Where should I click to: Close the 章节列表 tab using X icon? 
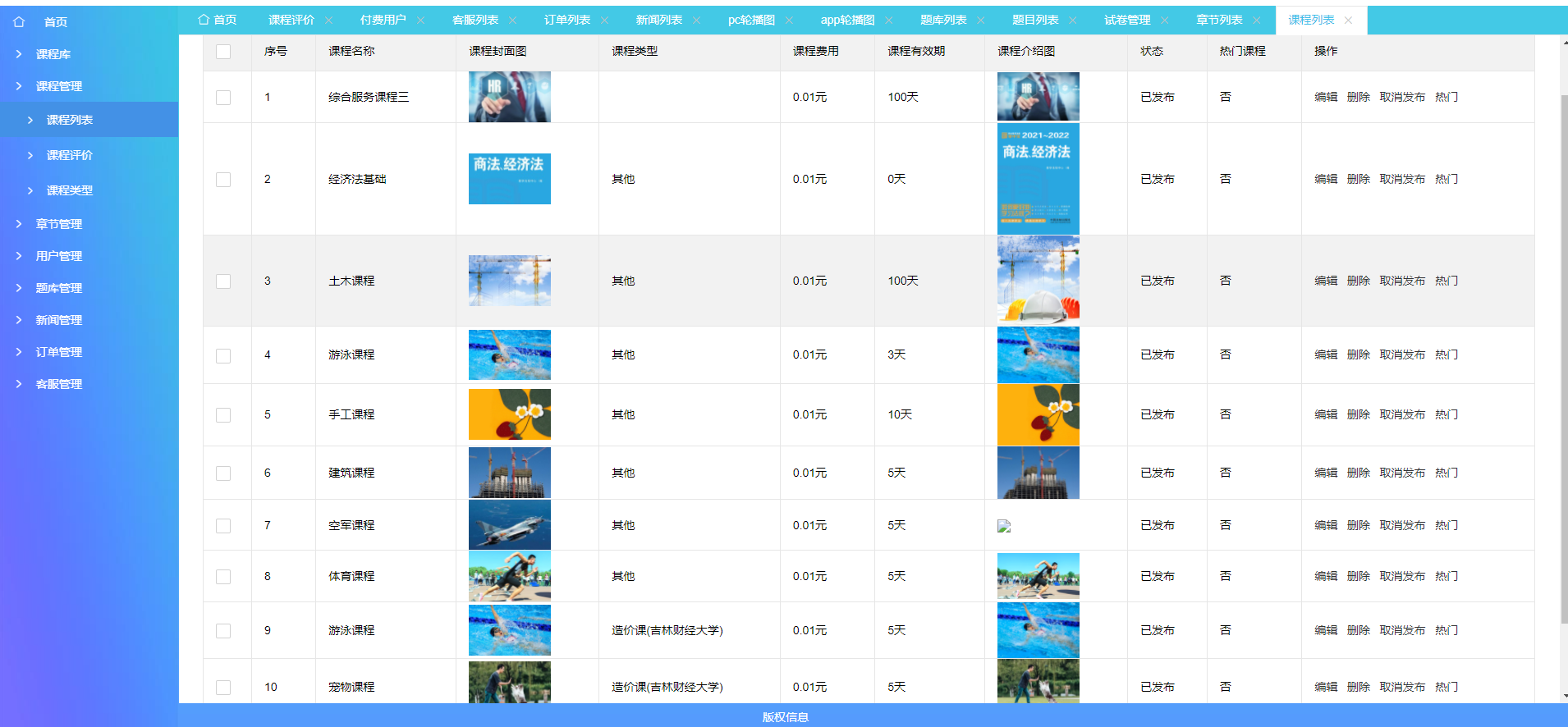tap(1256, 21)
